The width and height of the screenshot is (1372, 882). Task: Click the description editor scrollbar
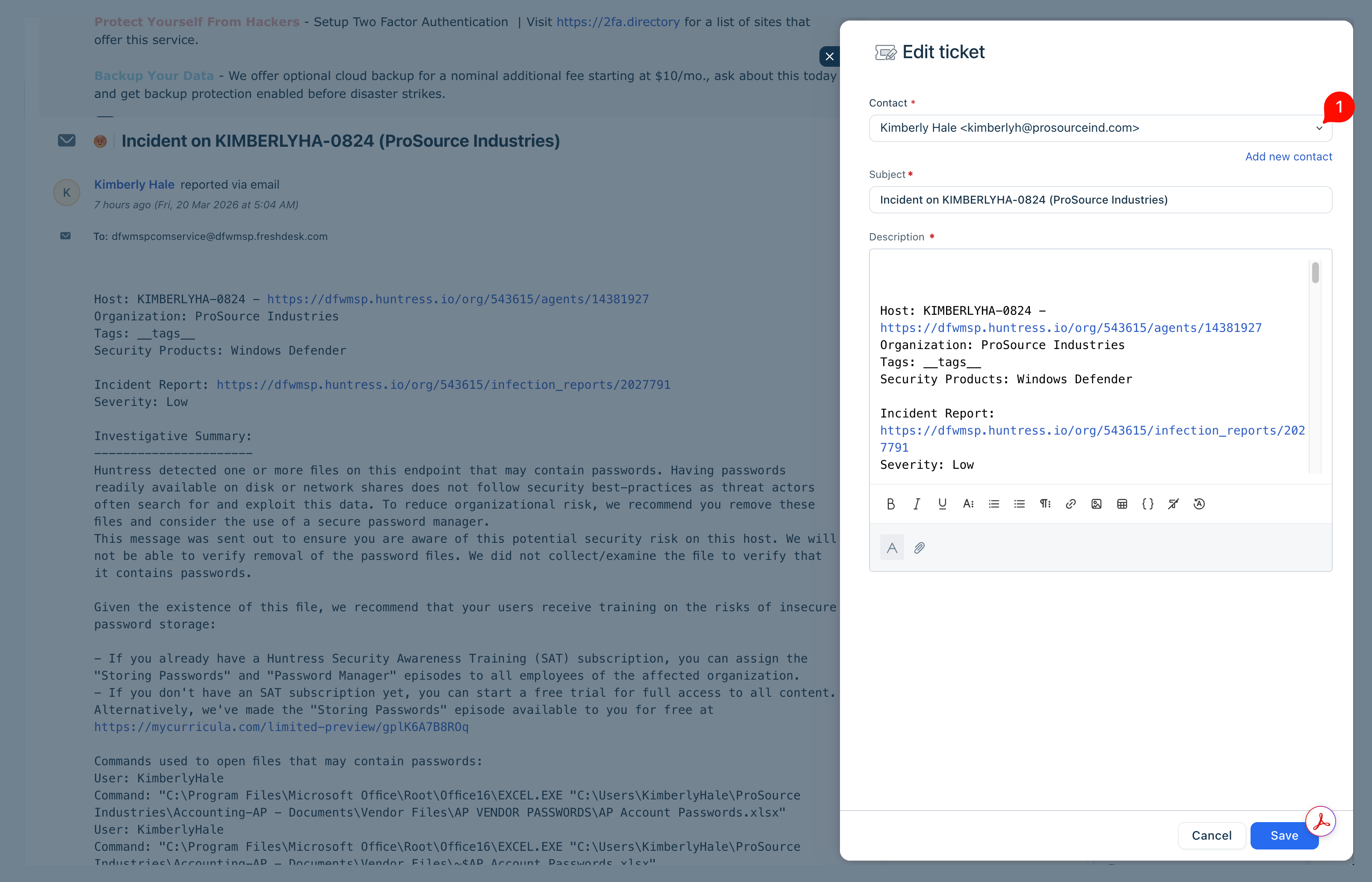1315,273
